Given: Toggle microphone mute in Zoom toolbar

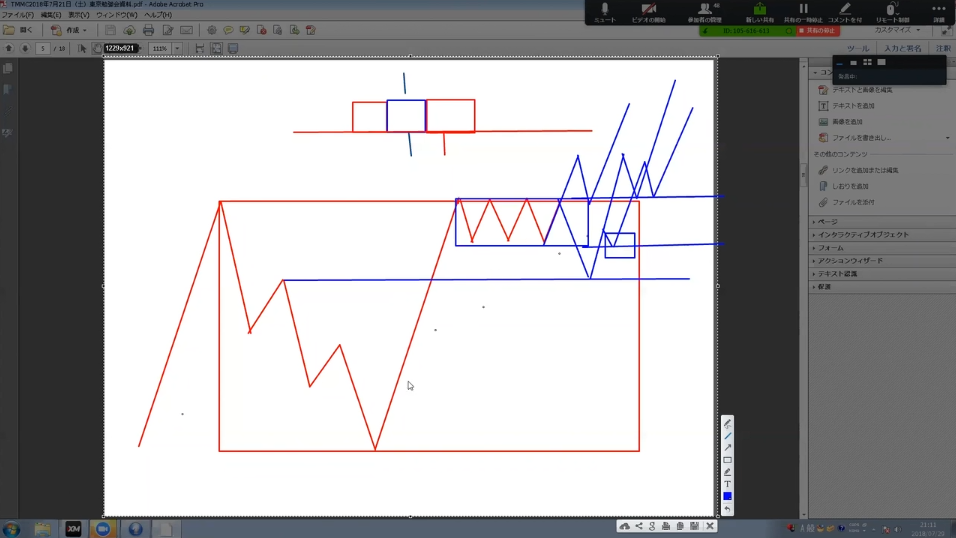Looking at the screenshot, I should pos(605,11).
